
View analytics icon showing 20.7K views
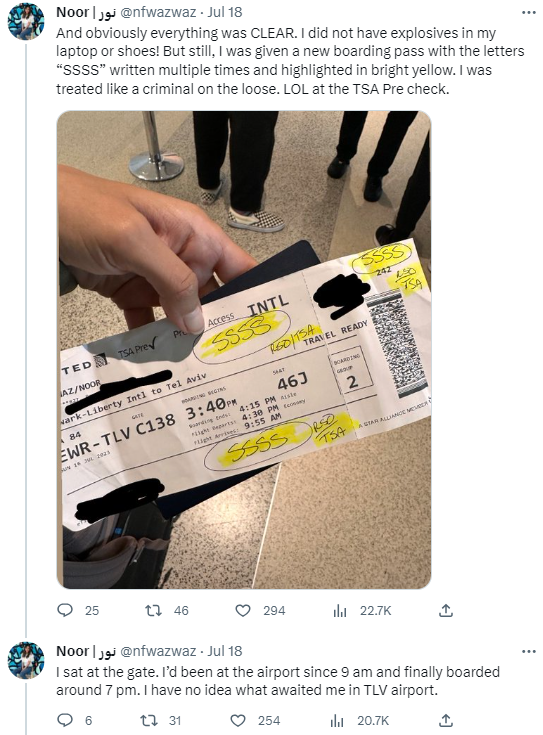coord(337,721)
